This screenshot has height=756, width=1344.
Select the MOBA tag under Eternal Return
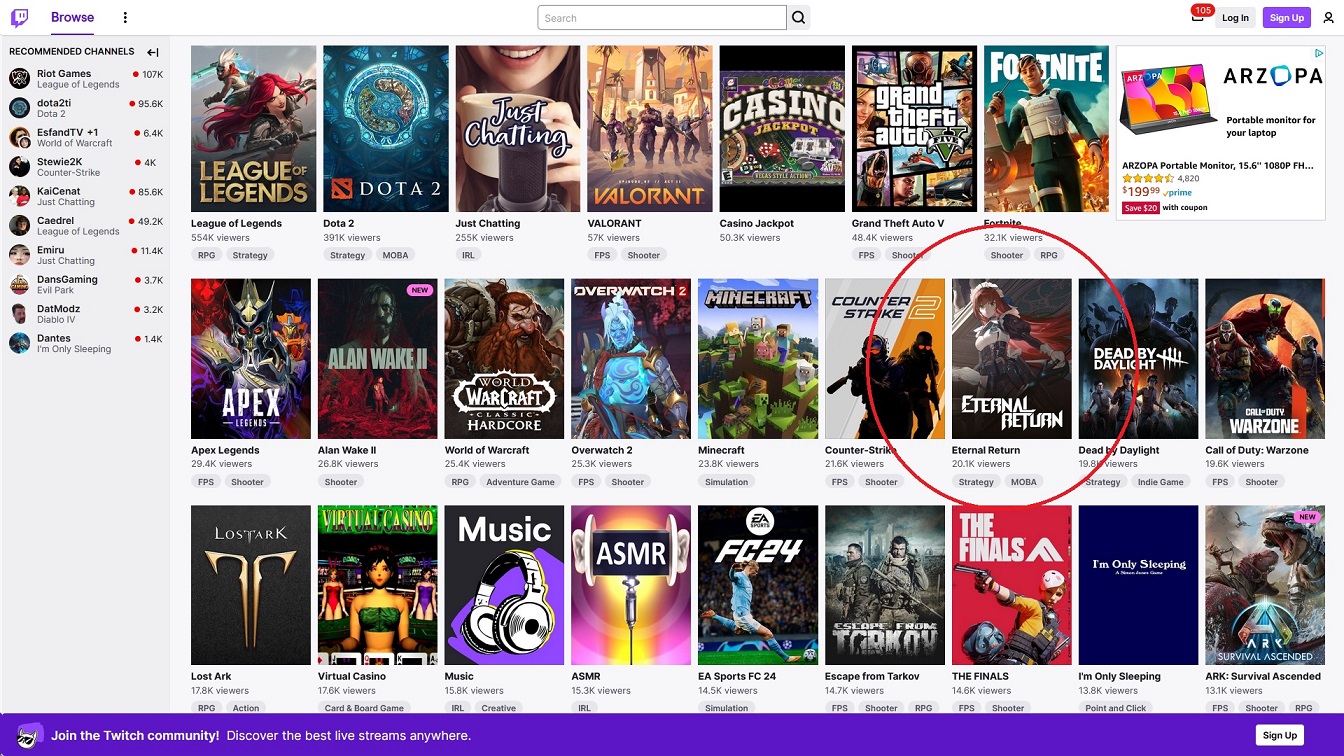pos(1024,482)
